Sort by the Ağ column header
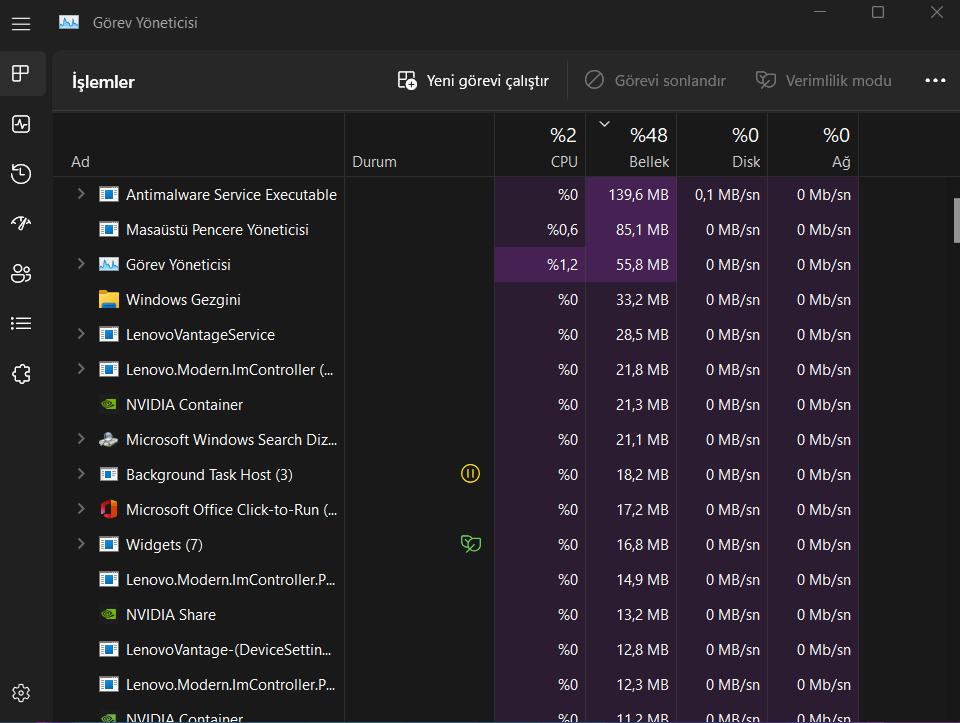 813,146
